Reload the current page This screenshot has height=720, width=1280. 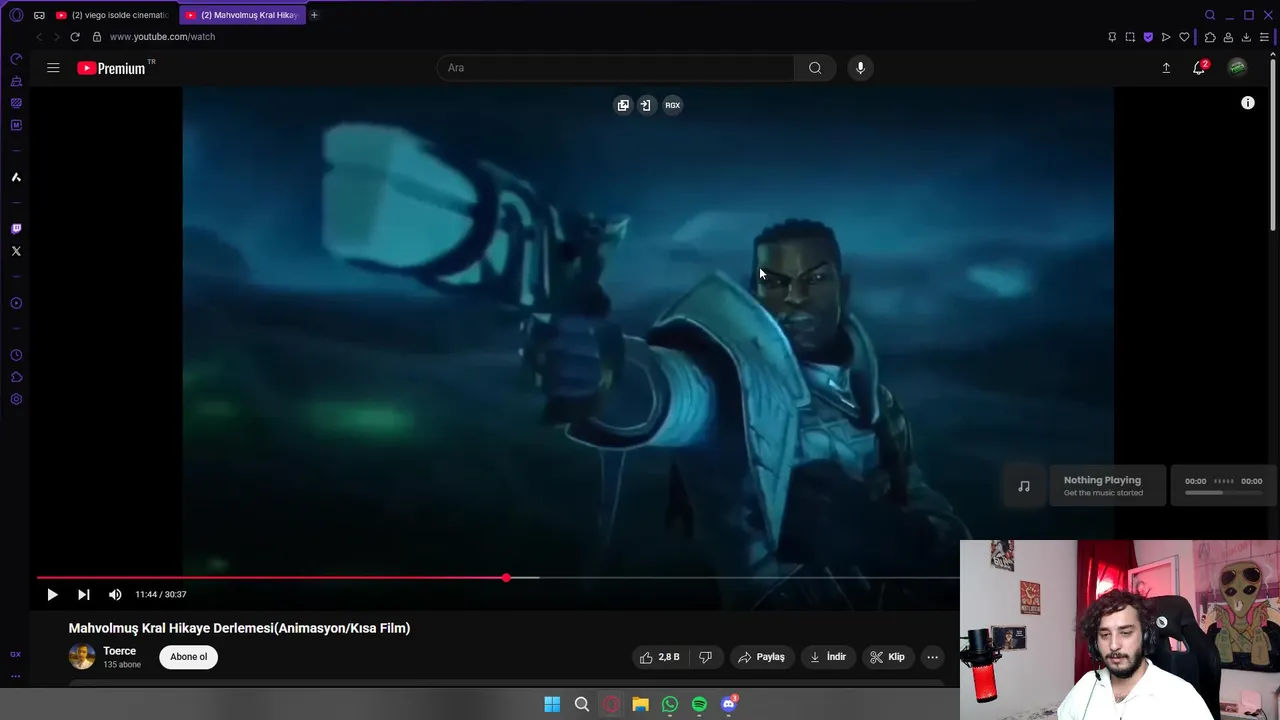(x=74, y=37)
